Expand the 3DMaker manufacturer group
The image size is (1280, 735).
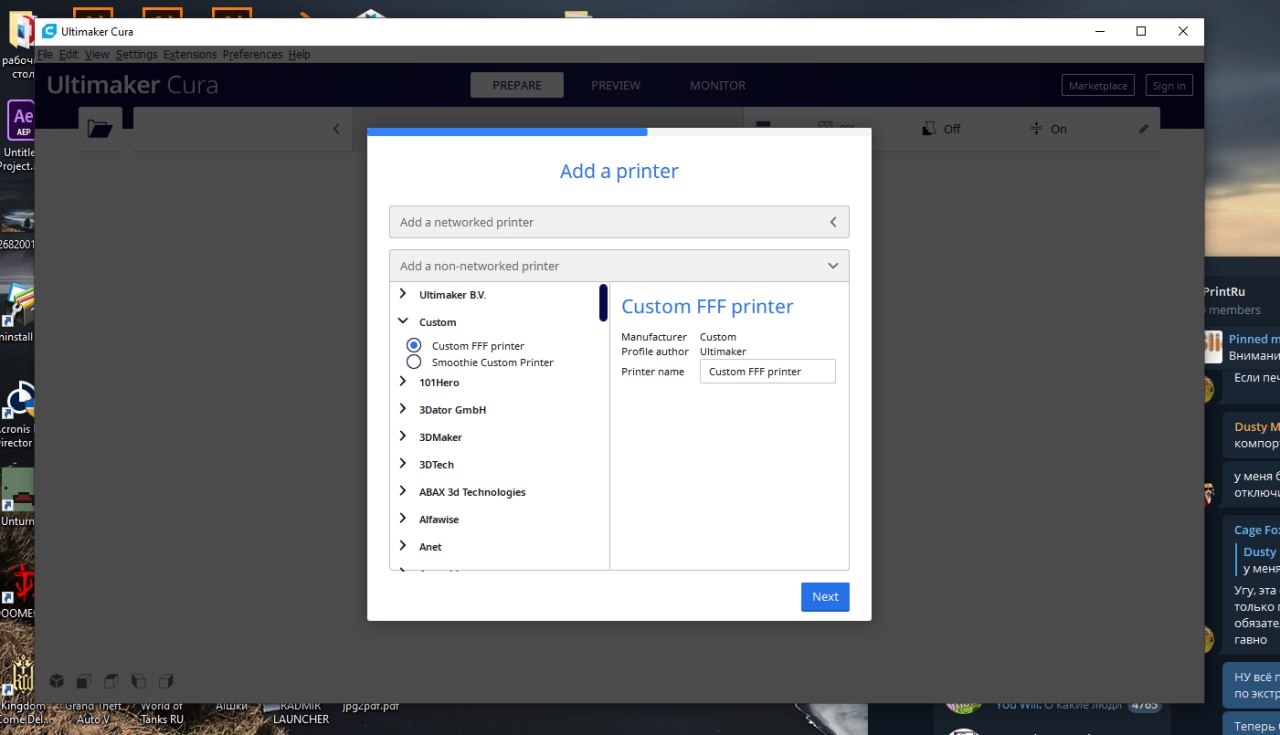(403, 437)
